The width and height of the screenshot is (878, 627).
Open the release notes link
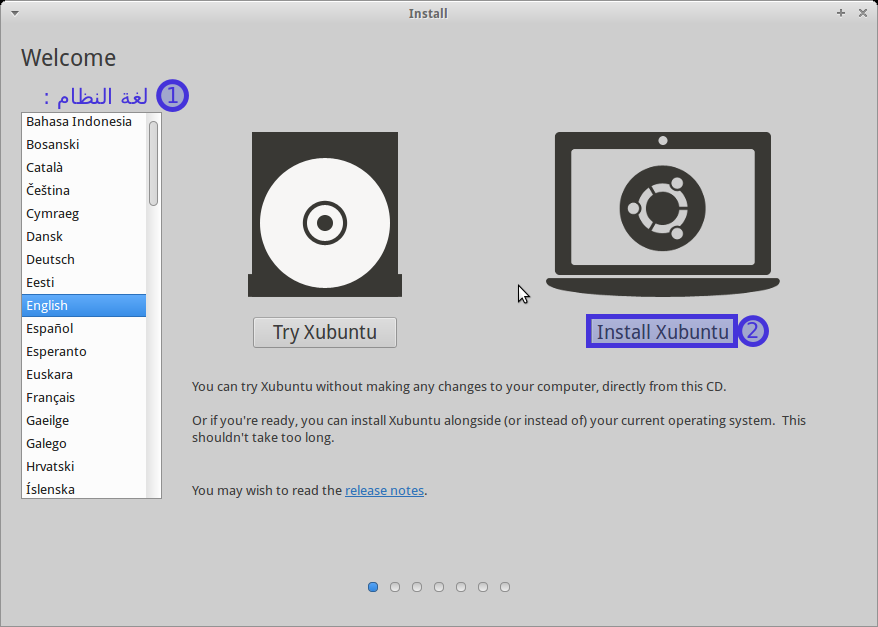tap(384, 490)
